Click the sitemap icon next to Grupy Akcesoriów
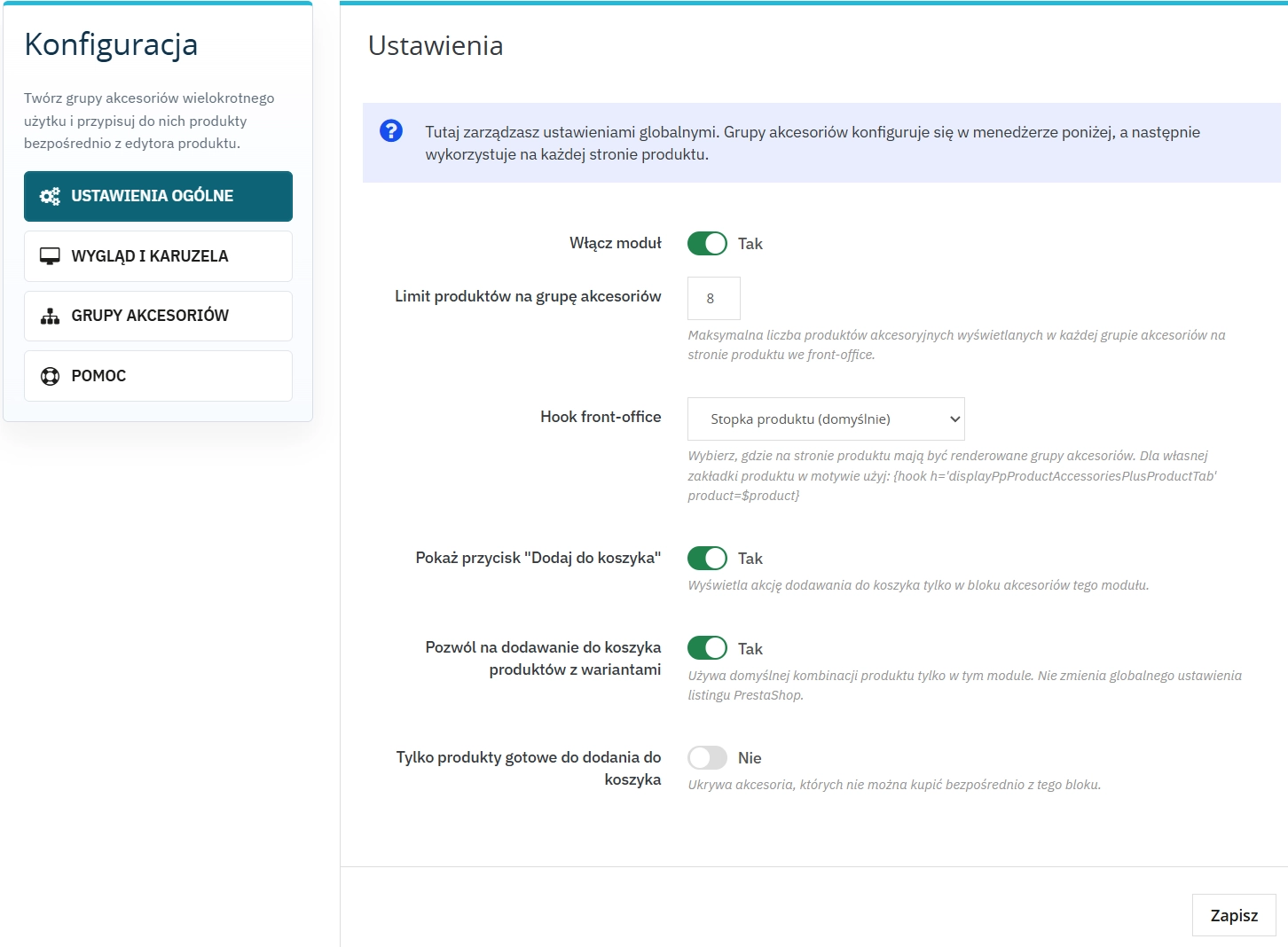This screenshot has width=1288, height=947. [49, 316]
